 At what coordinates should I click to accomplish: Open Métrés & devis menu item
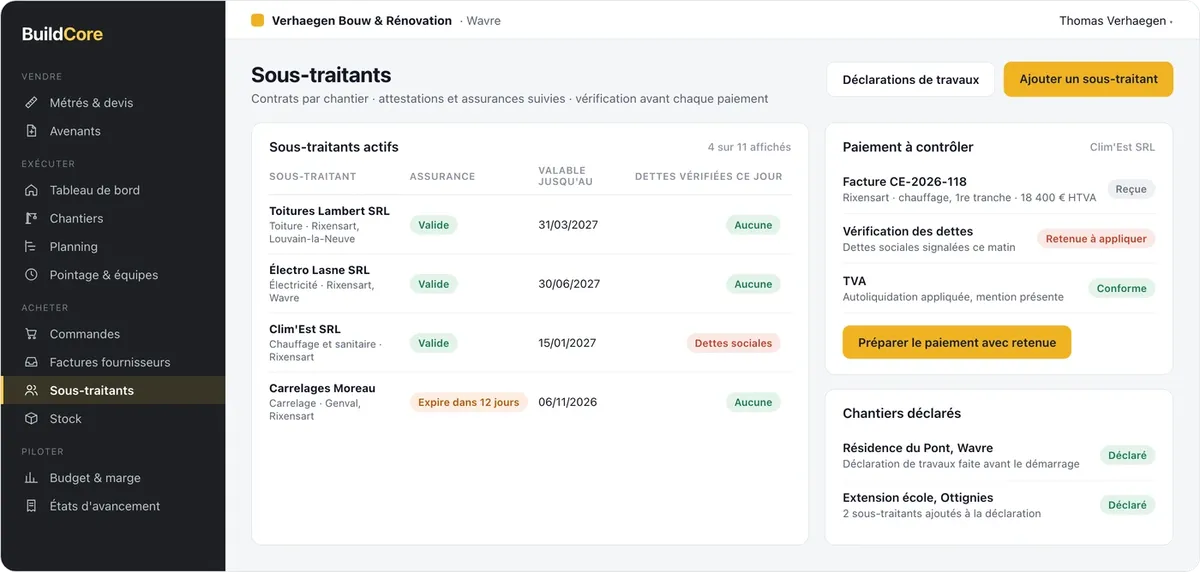(112, 103)
